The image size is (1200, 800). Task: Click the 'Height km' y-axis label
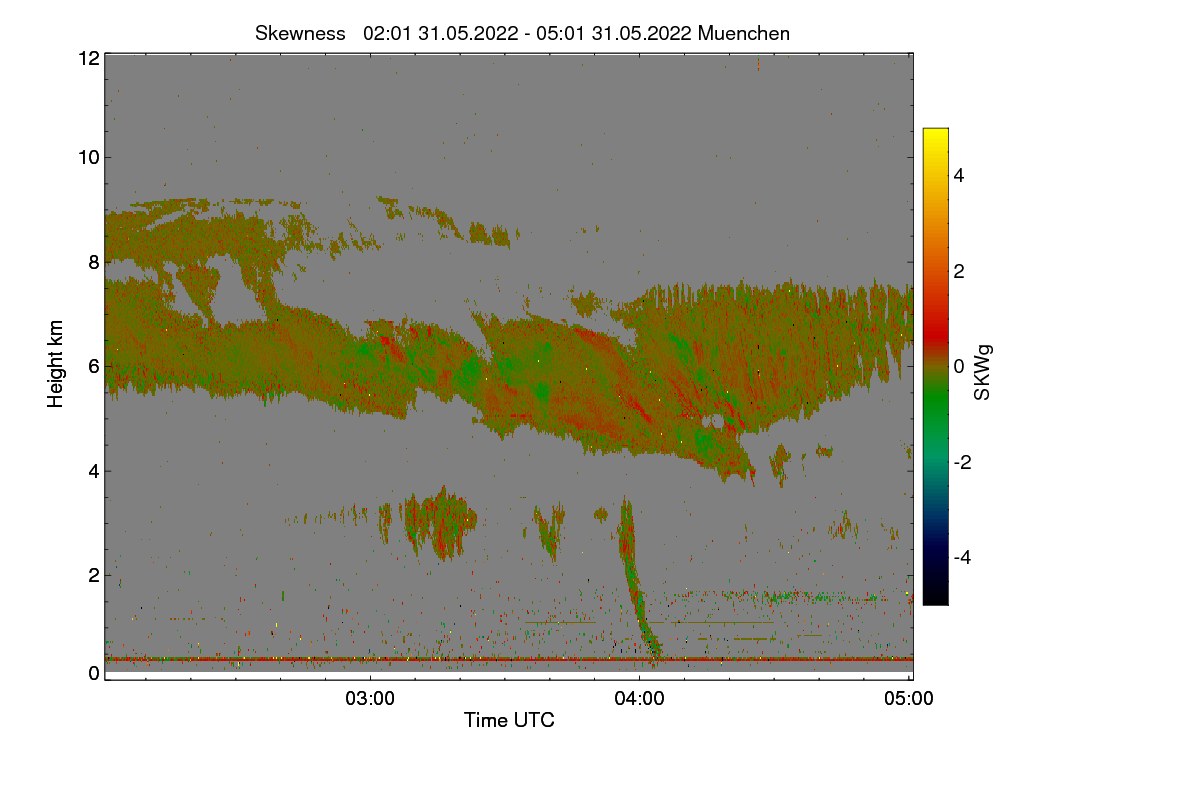coord(55,363)
